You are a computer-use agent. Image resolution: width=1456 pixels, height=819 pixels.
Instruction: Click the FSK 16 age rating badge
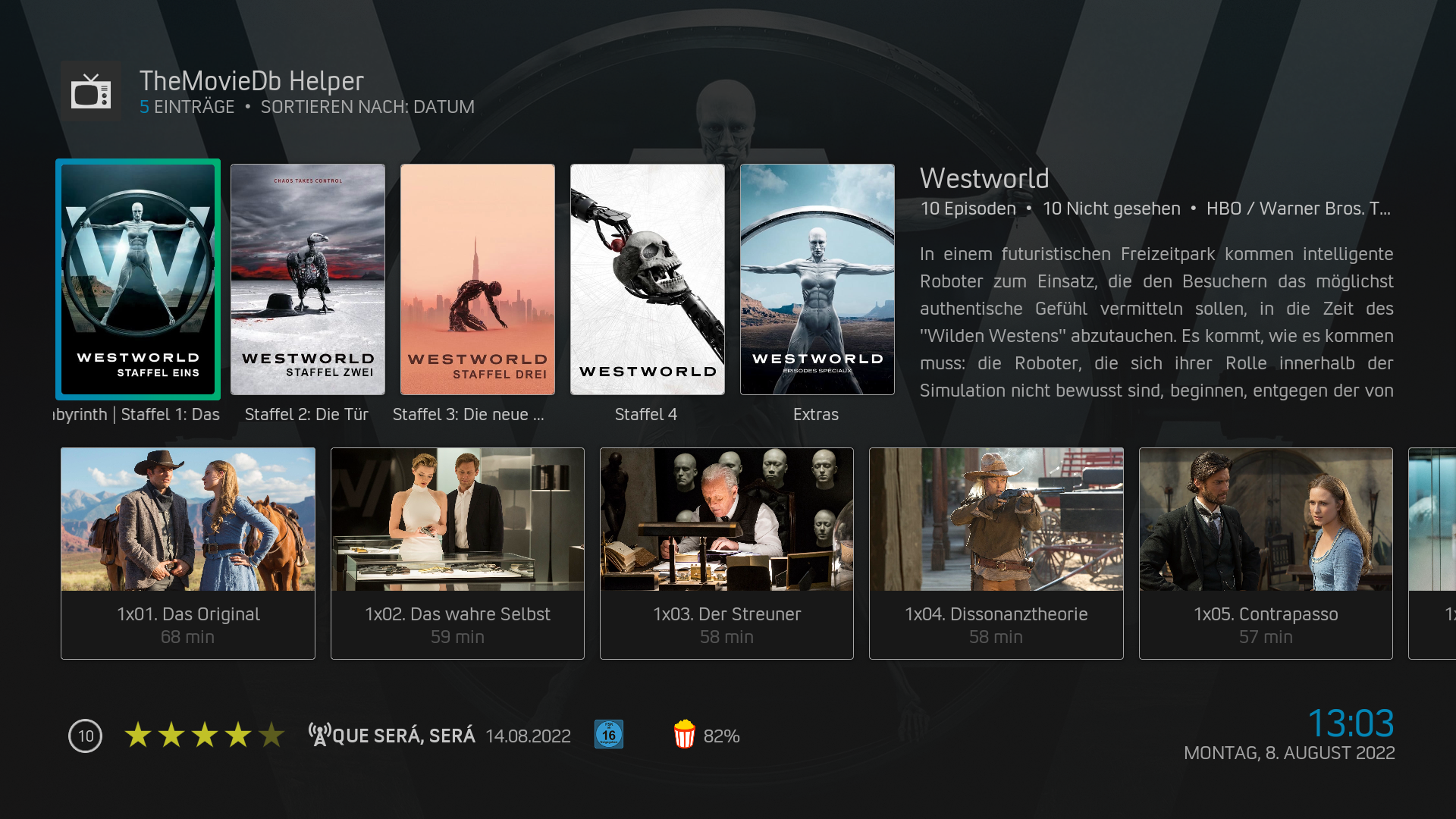coord(609,734)
